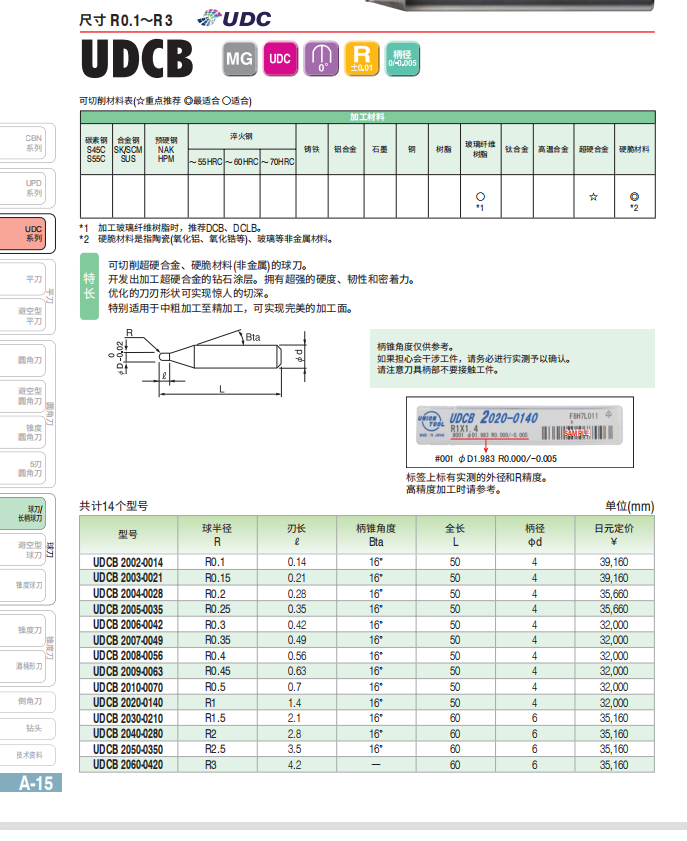Click the green 柄径 0/-0.005 icon
The image size is (687, 841).
tap(402, 58)
